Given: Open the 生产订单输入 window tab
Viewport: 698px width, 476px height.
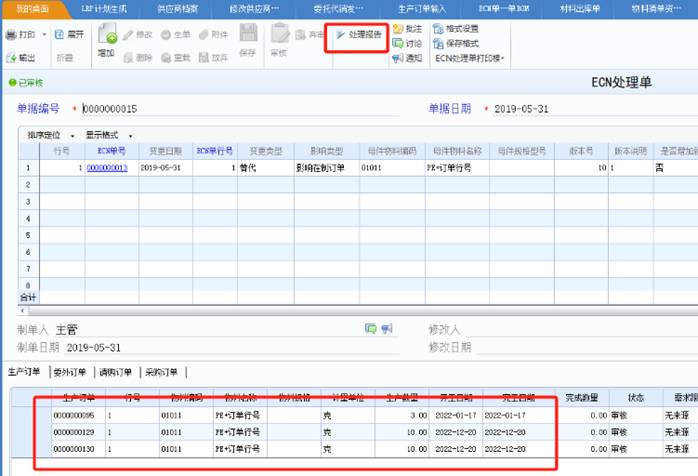Looking at the screenshot, I should [421, 7].
